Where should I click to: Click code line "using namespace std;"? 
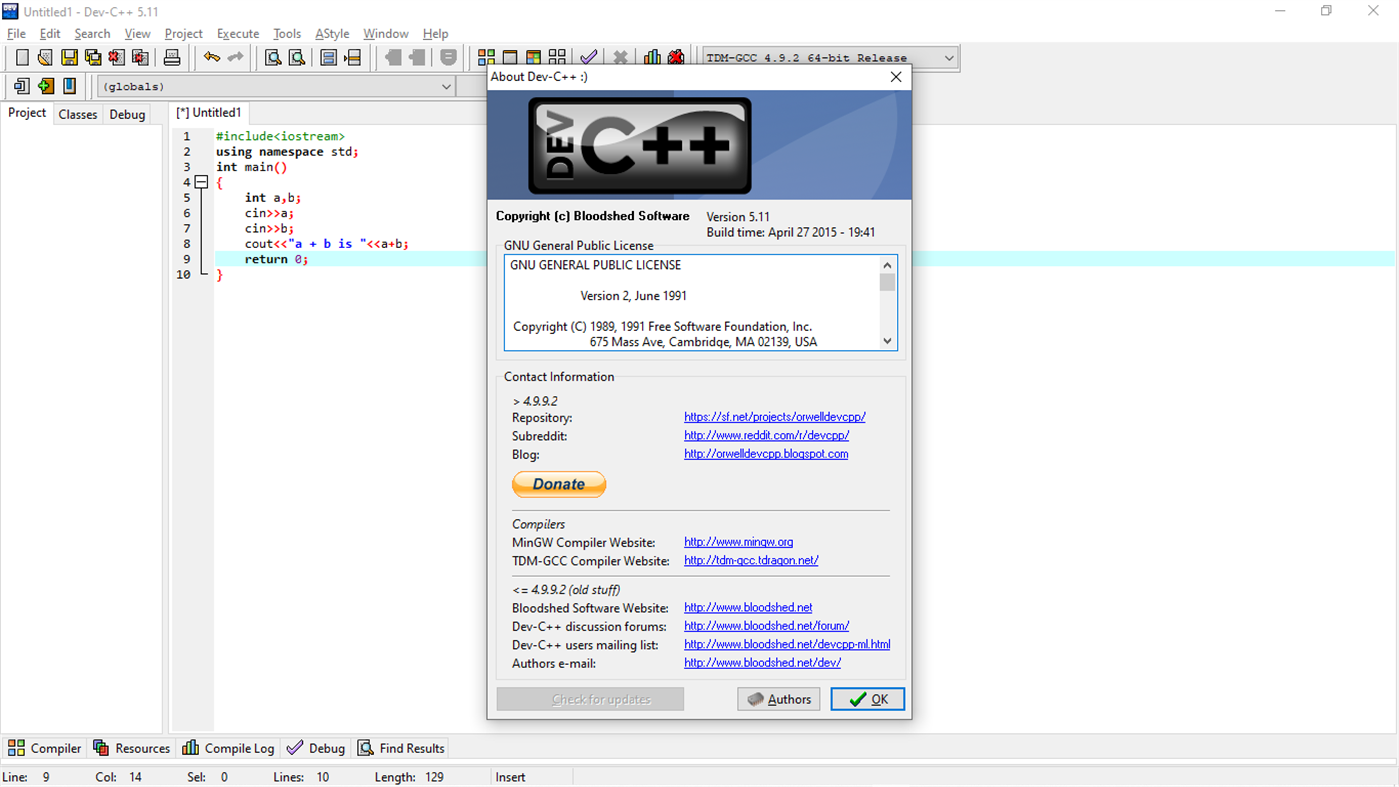coord(287,152)
